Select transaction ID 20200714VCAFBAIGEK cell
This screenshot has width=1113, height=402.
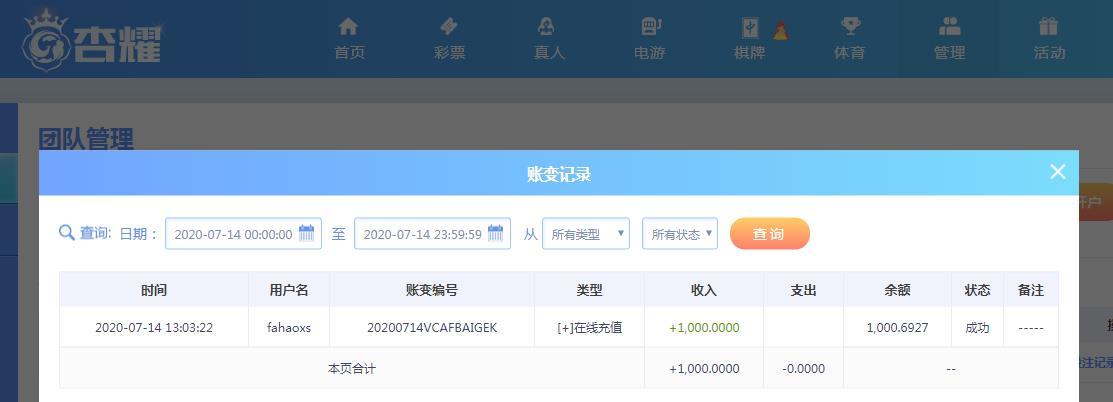point(432,327)
